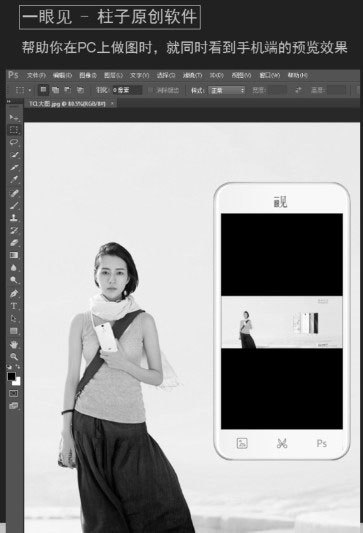This screenshot has width=363, height=533.
Task: Click scissors icon on phone preview
Action: coord(282,443)
